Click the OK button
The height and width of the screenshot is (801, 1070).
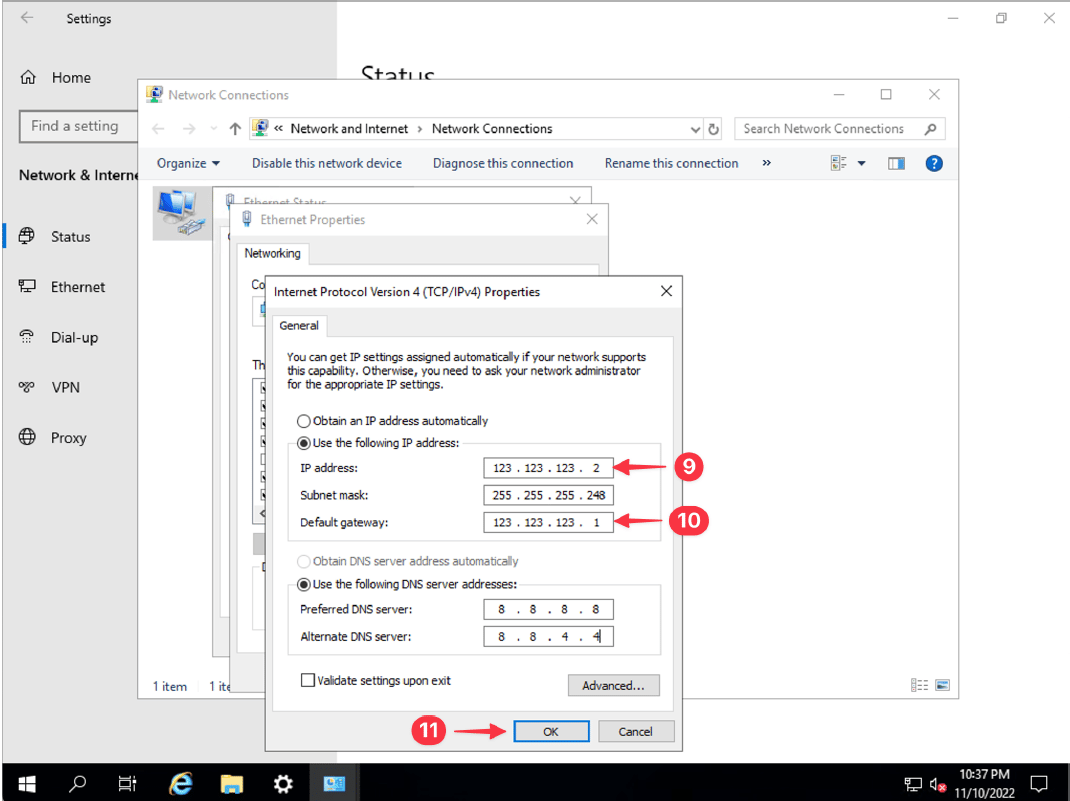[x=551, y=731]
